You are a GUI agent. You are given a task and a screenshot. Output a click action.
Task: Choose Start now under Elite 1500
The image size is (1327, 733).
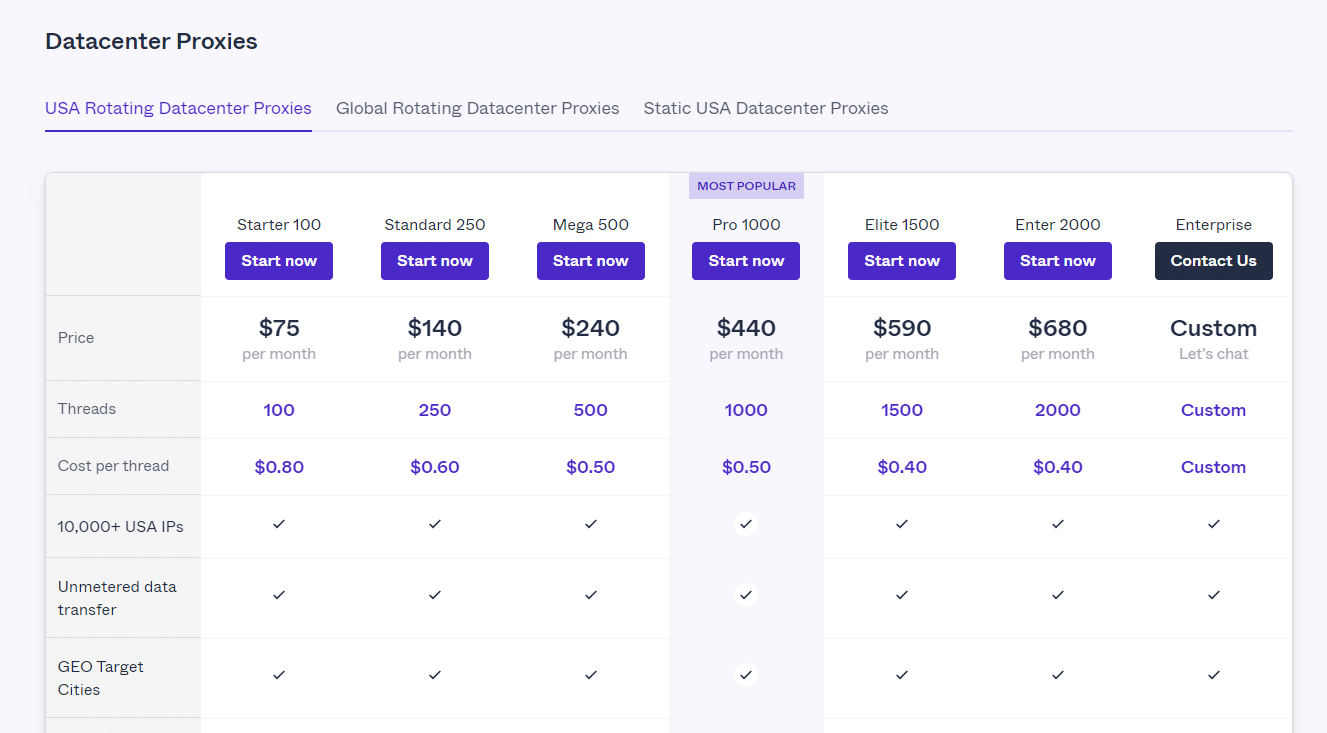[x=902, y=261]
